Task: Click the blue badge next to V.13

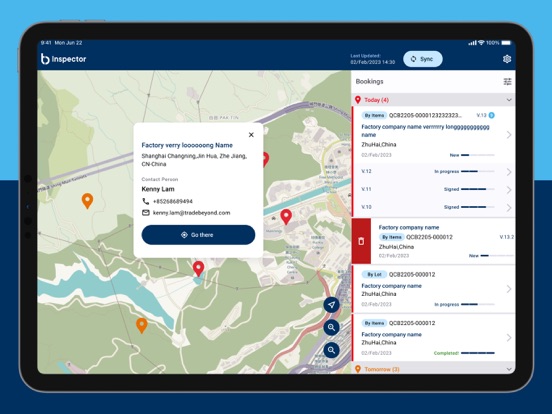Action: tap(491, 115)
